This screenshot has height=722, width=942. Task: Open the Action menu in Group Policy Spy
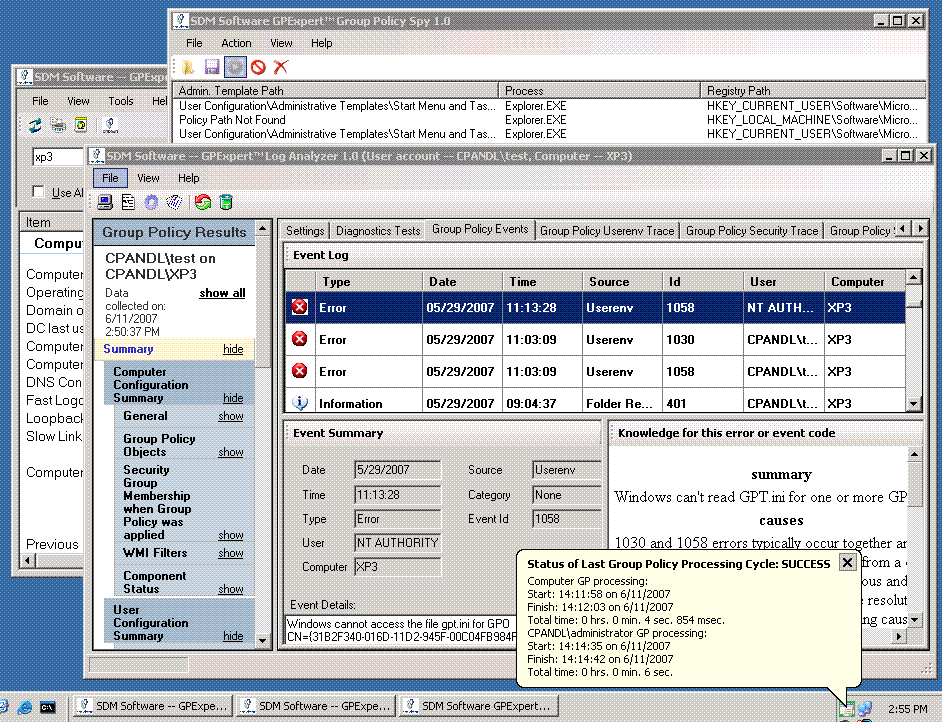237,43
